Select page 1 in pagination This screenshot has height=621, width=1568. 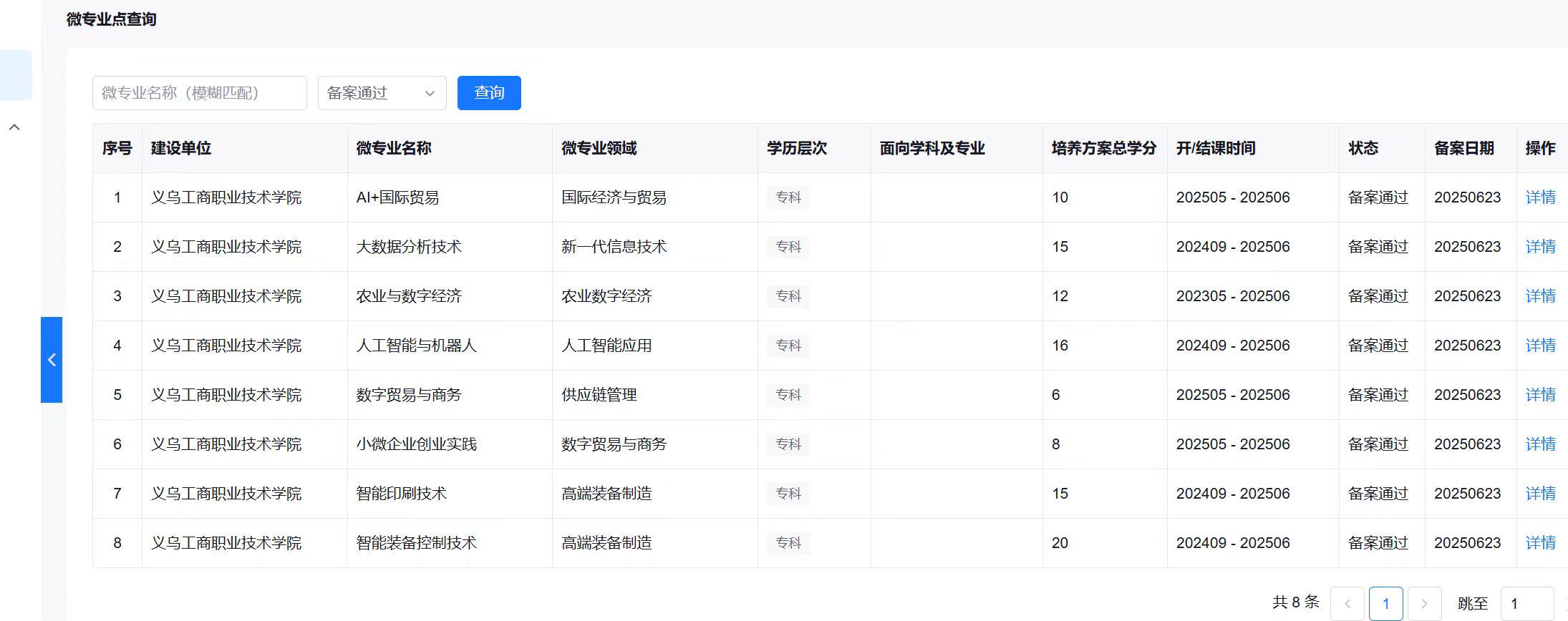tap(1385, 603)
